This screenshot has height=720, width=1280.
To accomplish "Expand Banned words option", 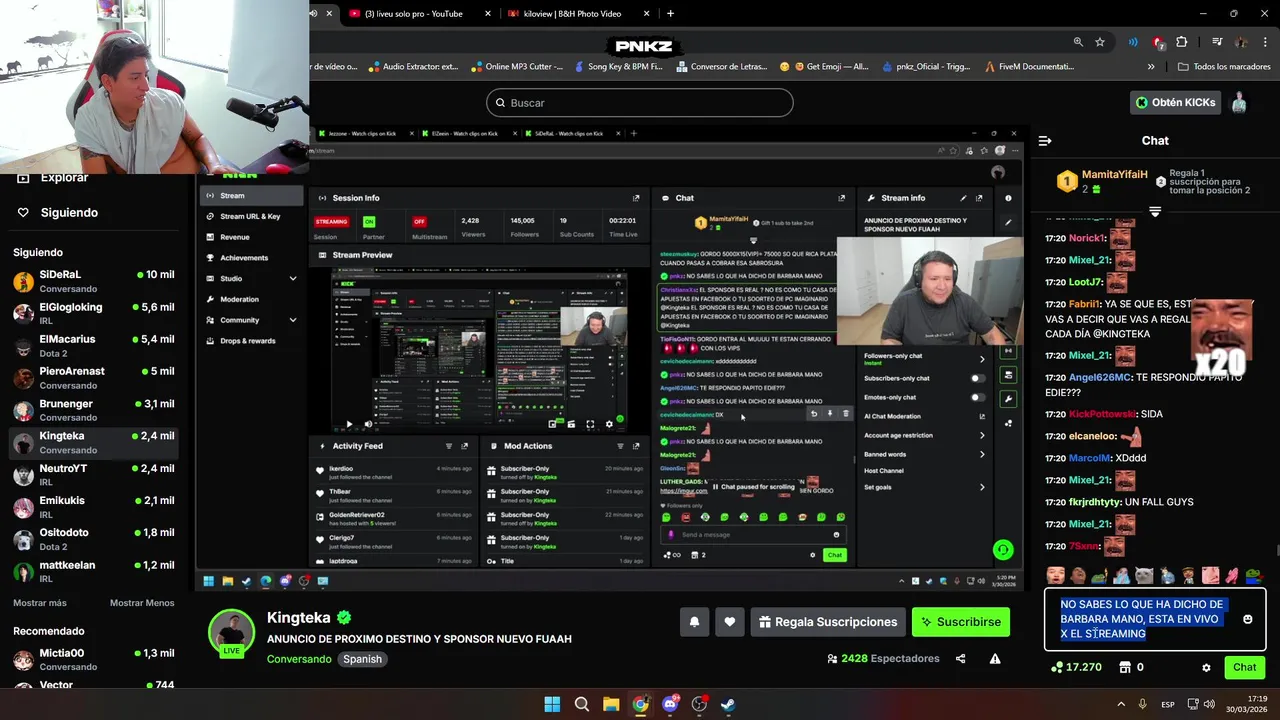I will tap(982, 454).
